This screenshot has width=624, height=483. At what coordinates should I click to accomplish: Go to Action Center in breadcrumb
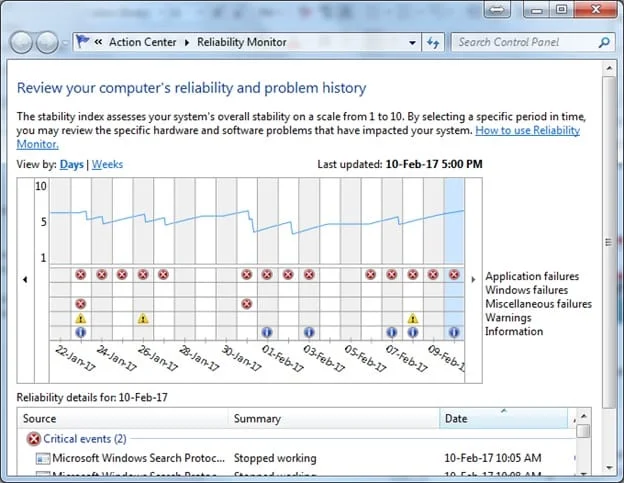pyautogui.click(x=142, y=42)
